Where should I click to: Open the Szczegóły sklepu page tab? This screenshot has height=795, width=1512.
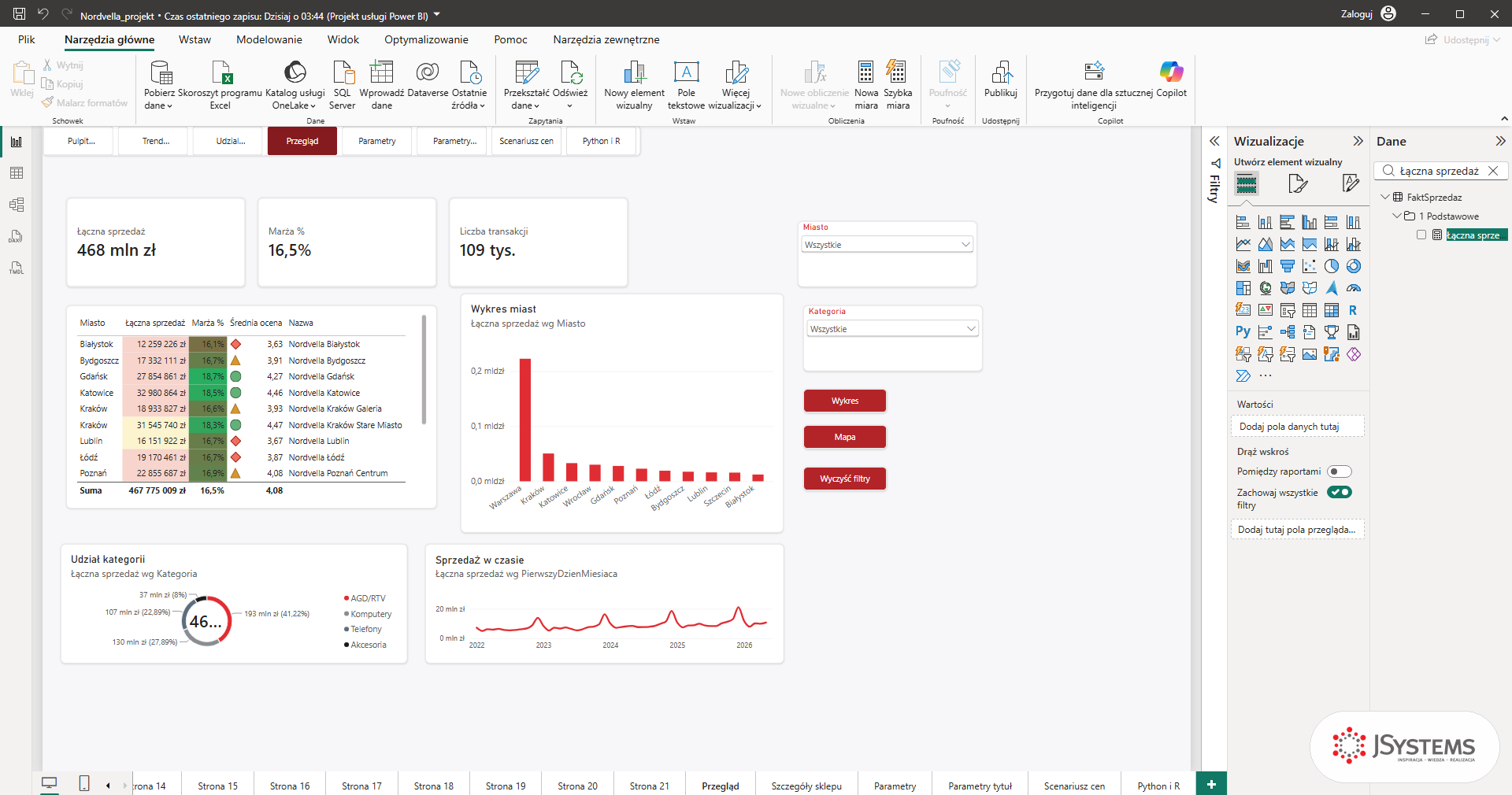[x=806, y=786]
